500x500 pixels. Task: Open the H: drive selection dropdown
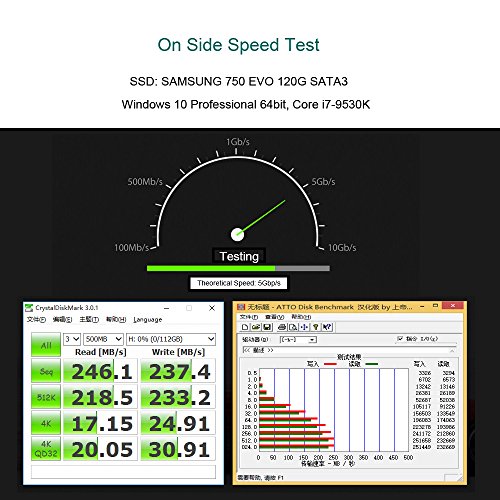click(x=171, y=339)
